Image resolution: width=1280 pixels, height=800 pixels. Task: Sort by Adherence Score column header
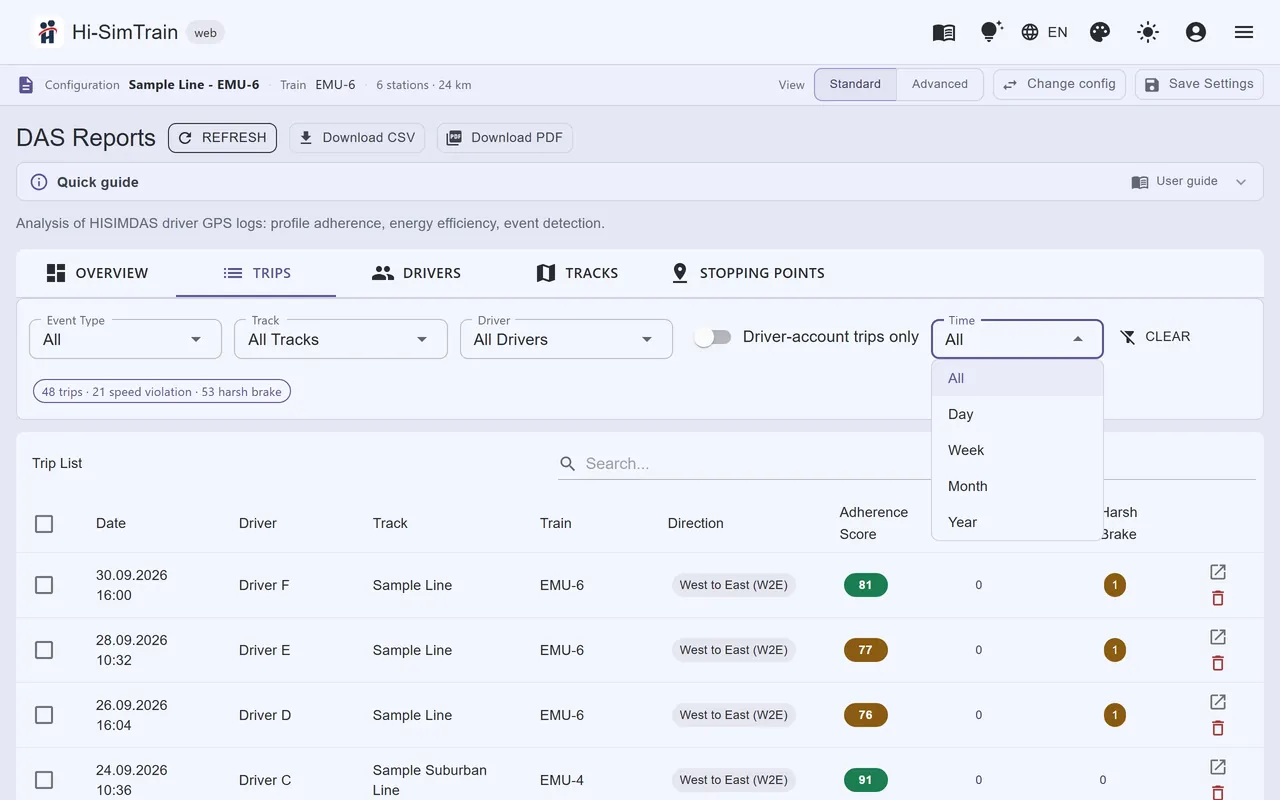coord(874,523)
